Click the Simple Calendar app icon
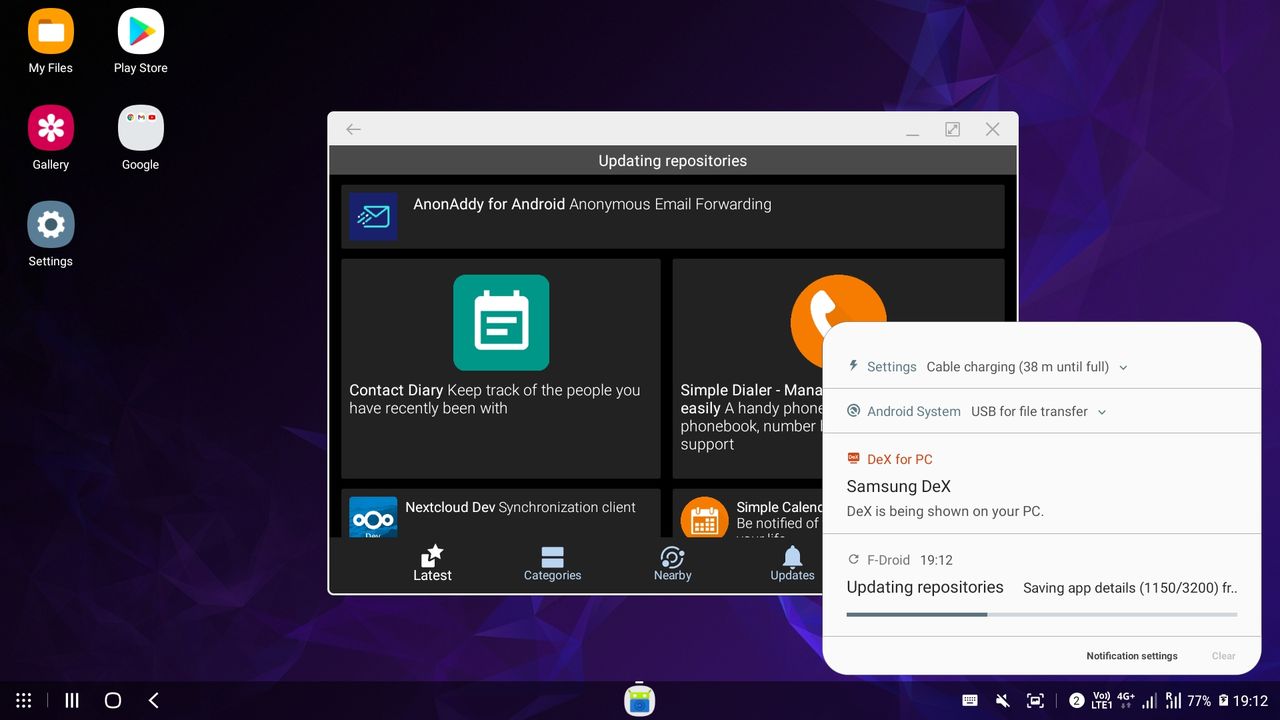 (x=705, y=517)
